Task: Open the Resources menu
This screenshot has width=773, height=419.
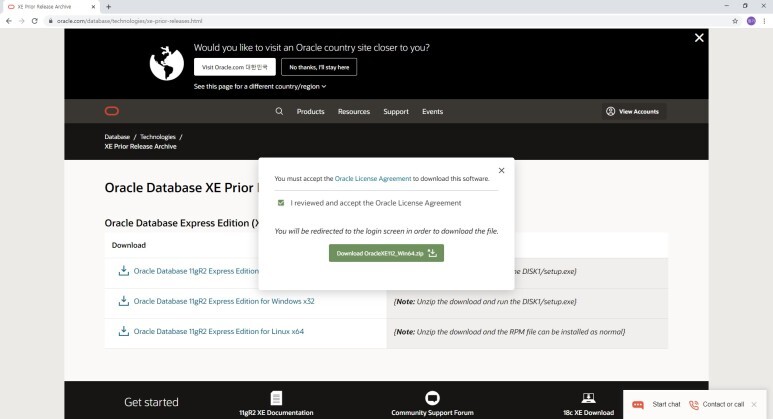Action: (x=354, y=111)
